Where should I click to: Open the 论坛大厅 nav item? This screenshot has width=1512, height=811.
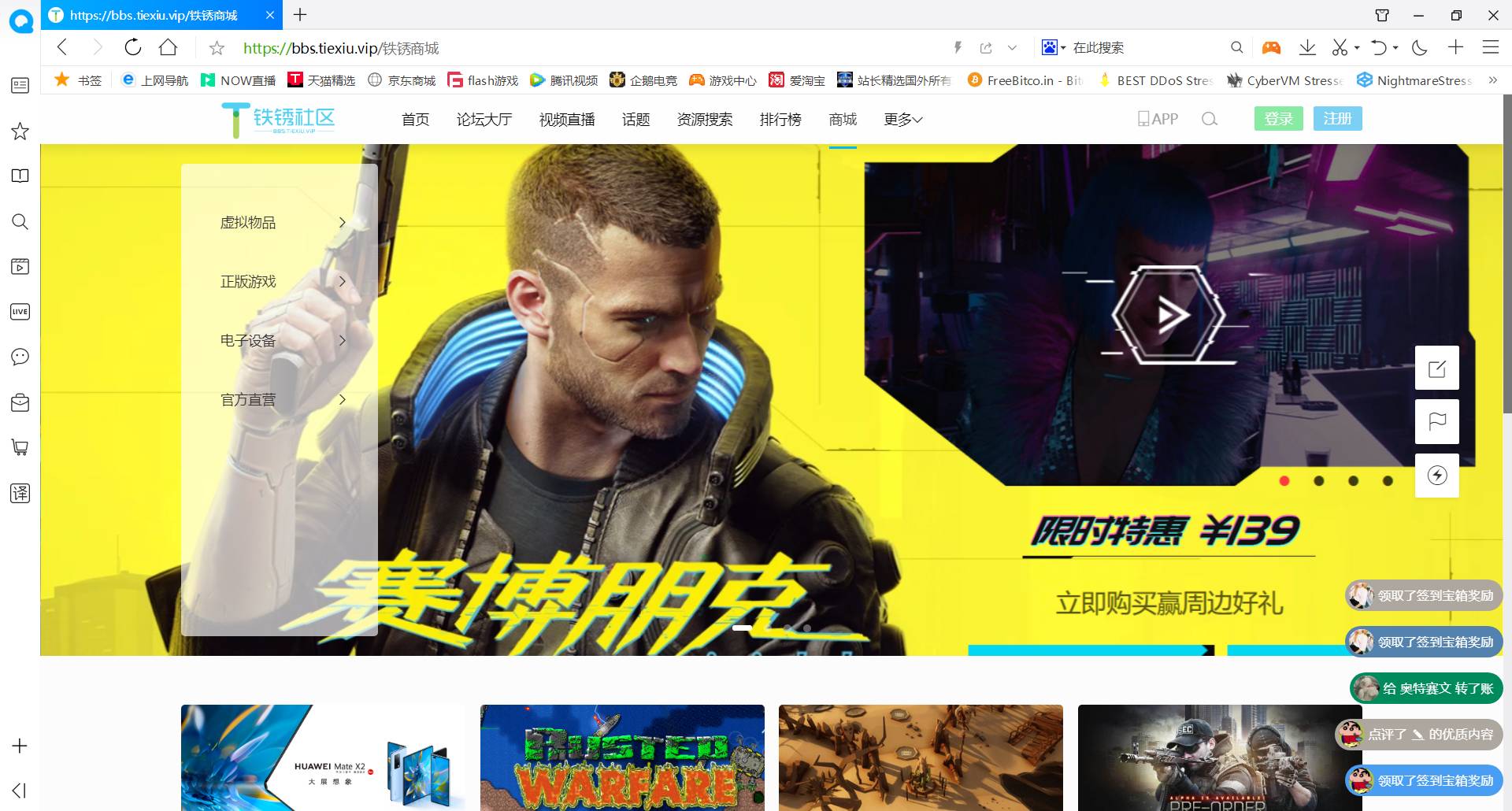(x=484, y=119)
